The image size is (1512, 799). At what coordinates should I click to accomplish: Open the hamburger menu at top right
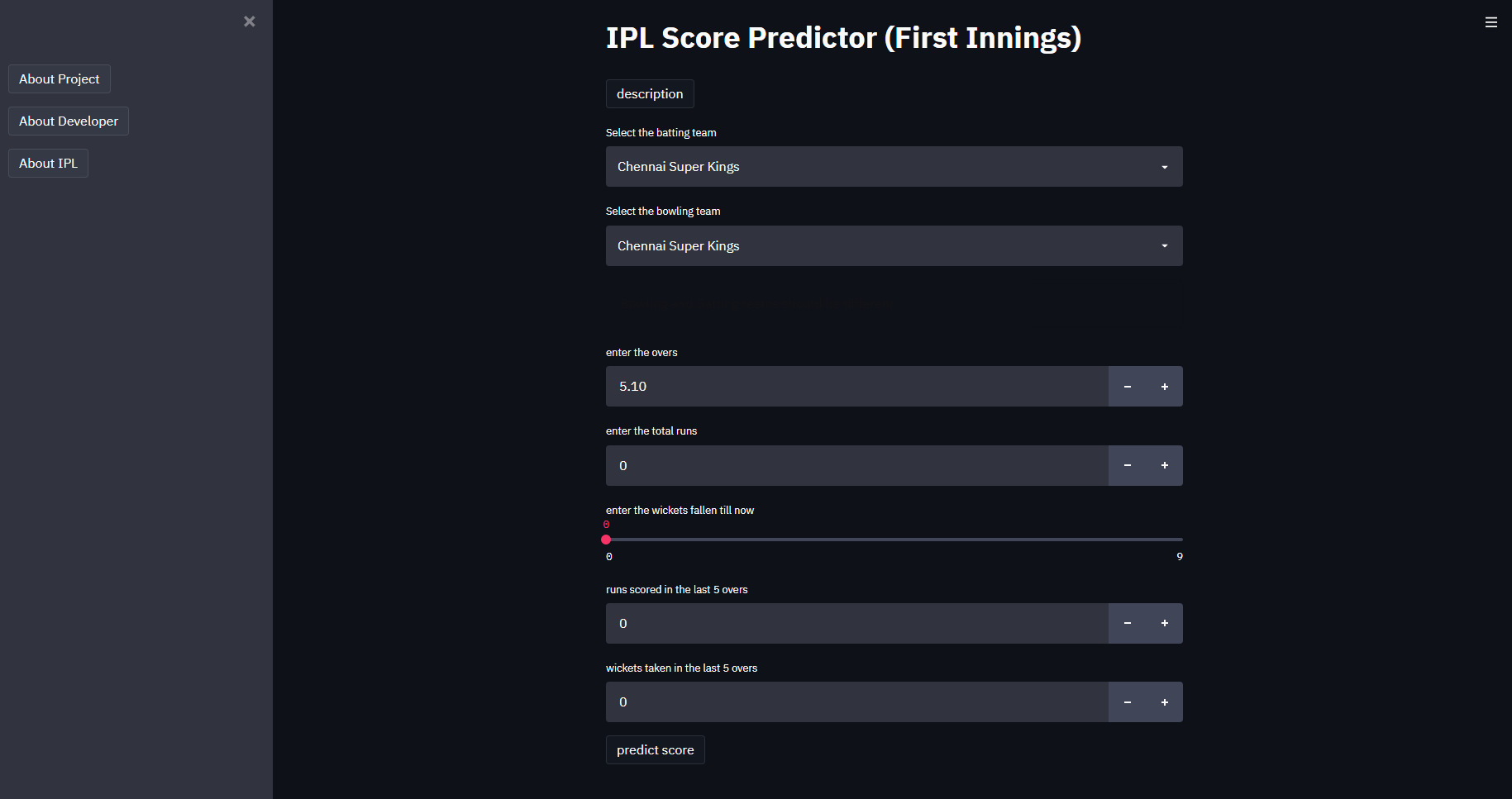point(1491,22)
